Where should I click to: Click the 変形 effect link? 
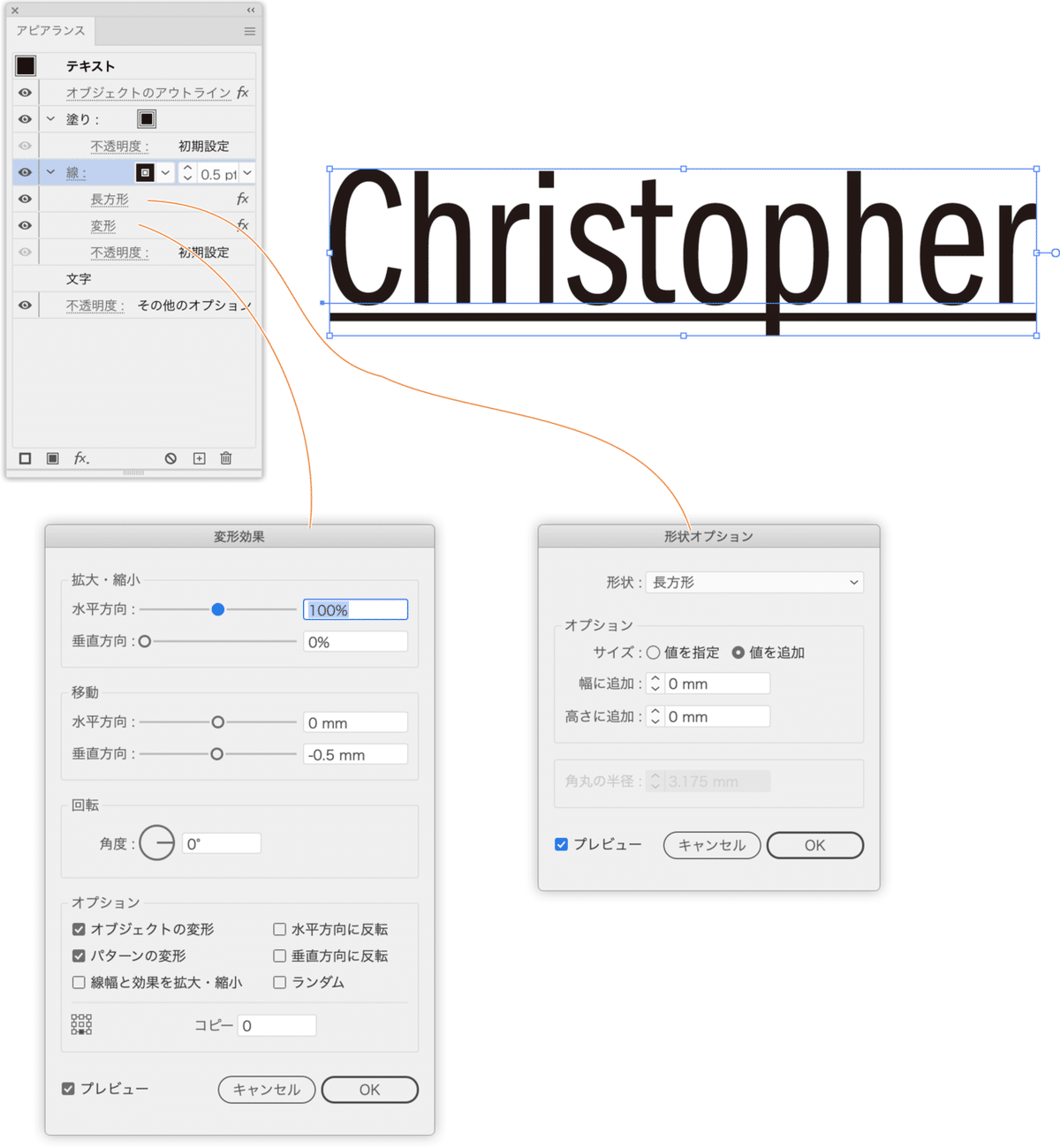[103, 226]
